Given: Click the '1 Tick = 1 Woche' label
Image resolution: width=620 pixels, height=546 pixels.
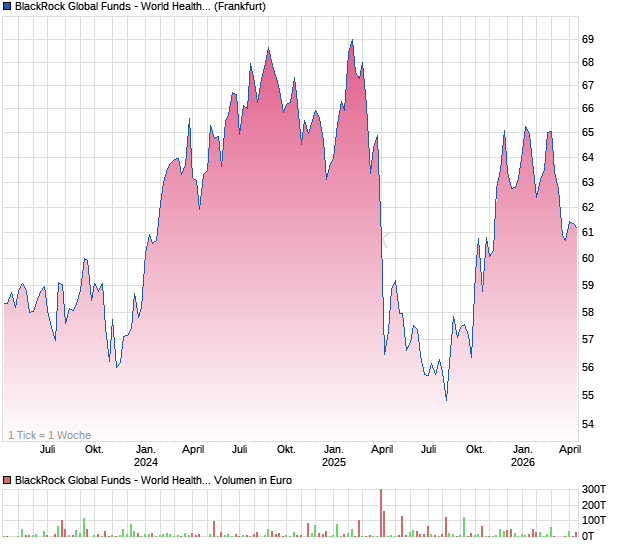Looking at the screenshot, I should (49, 435).
